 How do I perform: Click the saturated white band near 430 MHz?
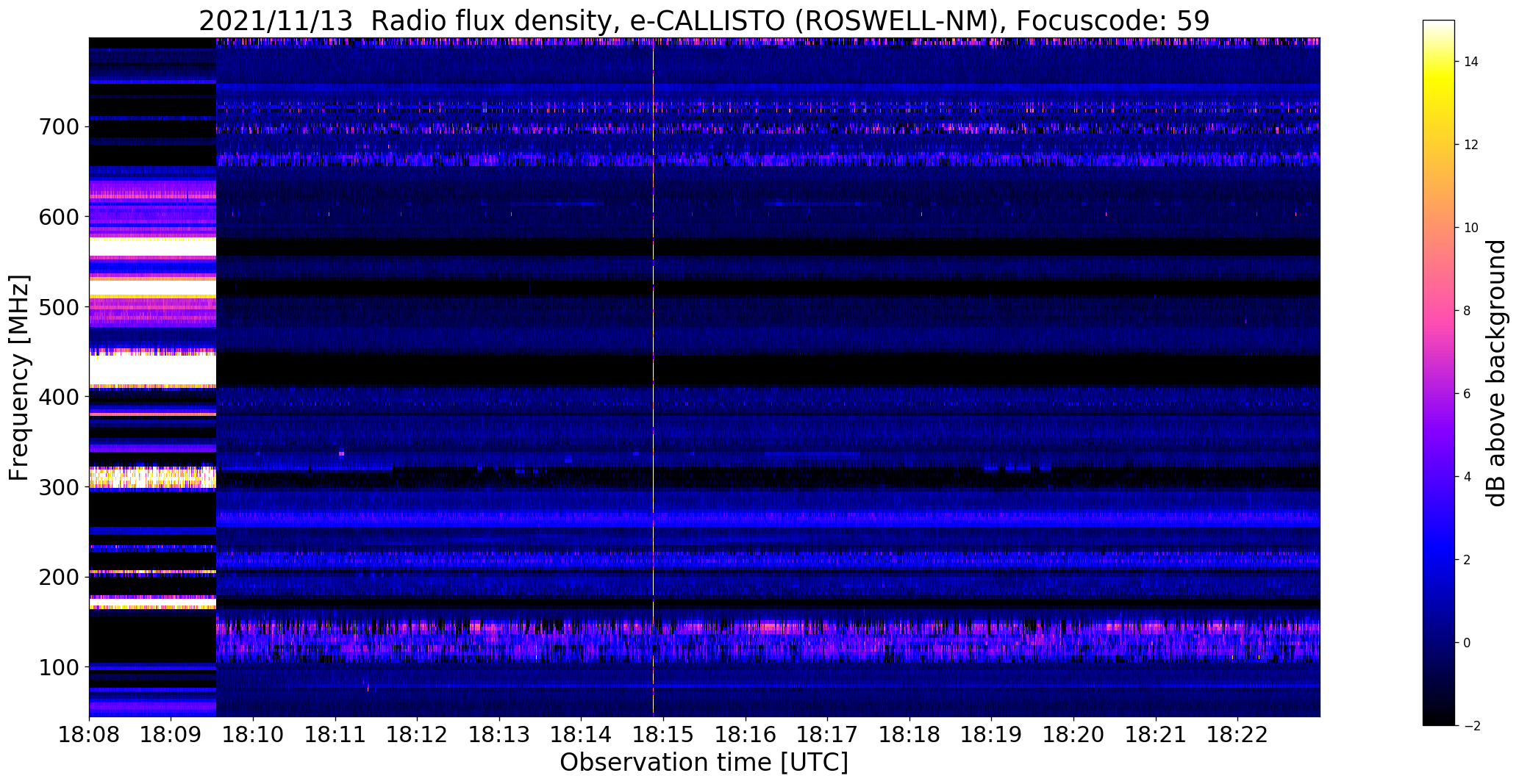pos(153,370)
